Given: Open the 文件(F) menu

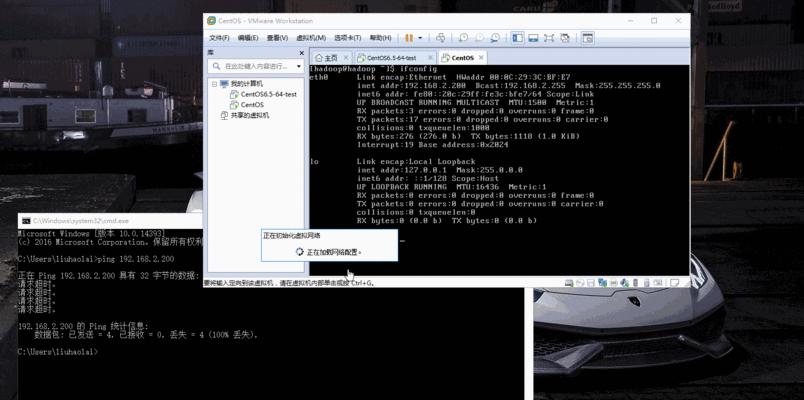Looking at the screenshot, I should pos(219,38).
